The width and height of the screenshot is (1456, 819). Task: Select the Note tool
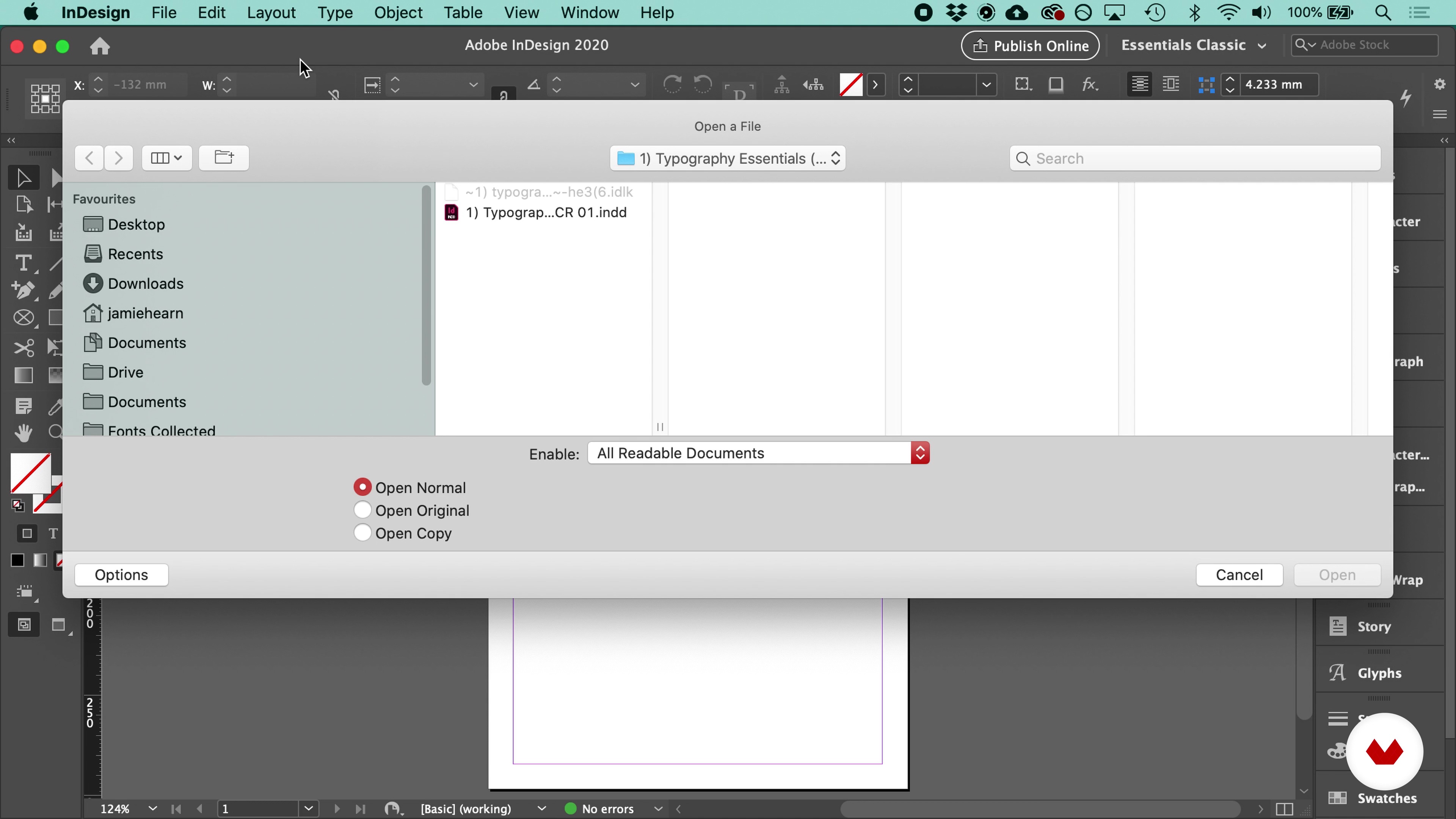click(x=23, y=406)
